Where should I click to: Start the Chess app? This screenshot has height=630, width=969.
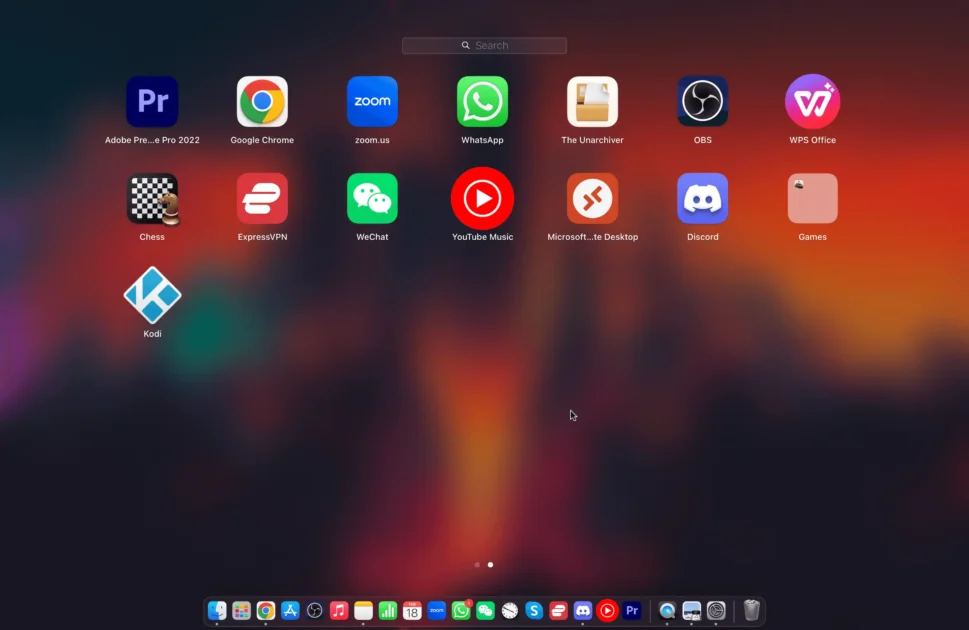152,197
